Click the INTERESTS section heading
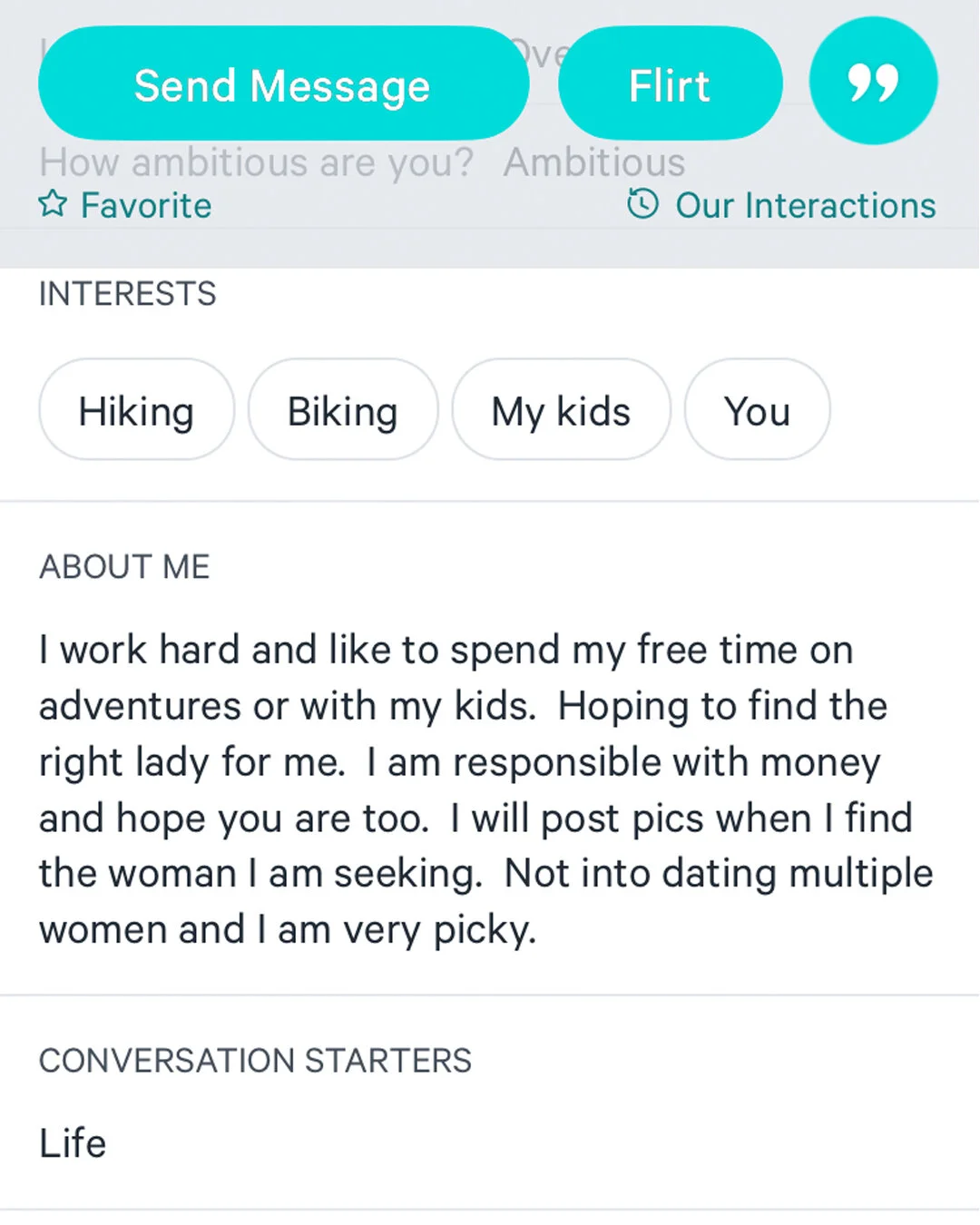 point(128,294)
